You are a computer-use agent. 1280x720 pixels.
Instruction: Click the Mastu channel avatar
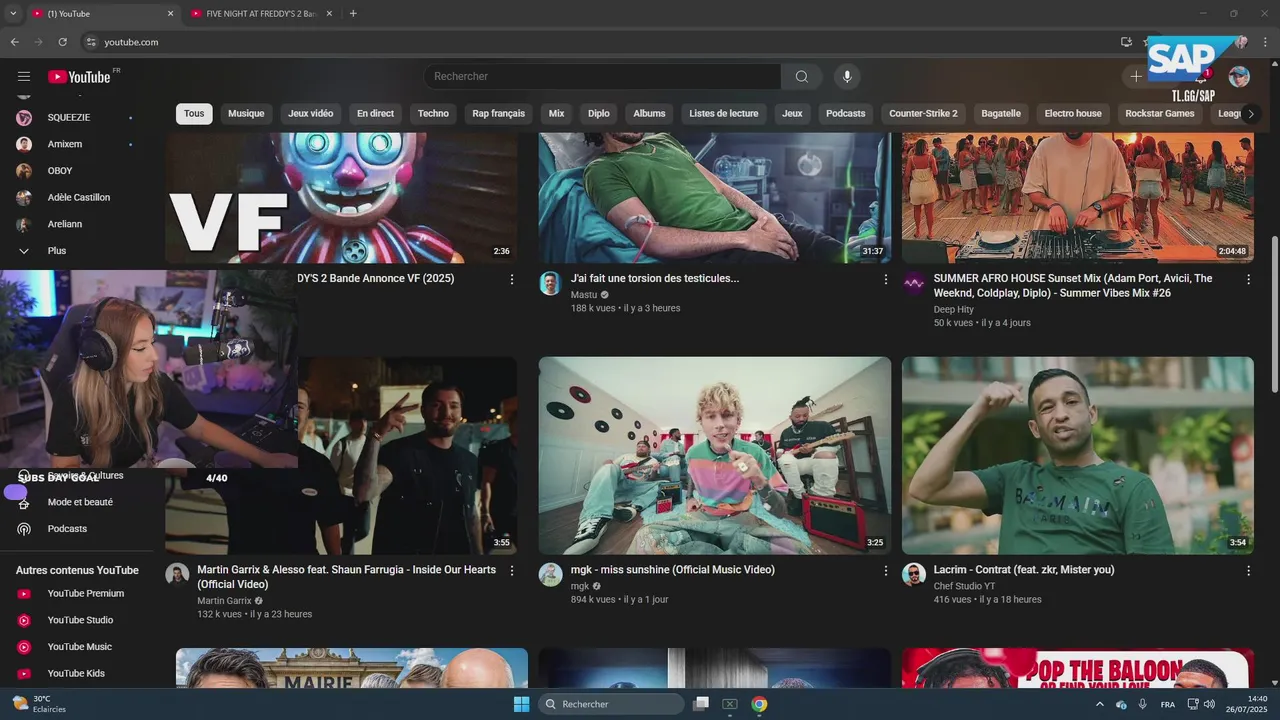pyautogui.click(x=550, y=283)
